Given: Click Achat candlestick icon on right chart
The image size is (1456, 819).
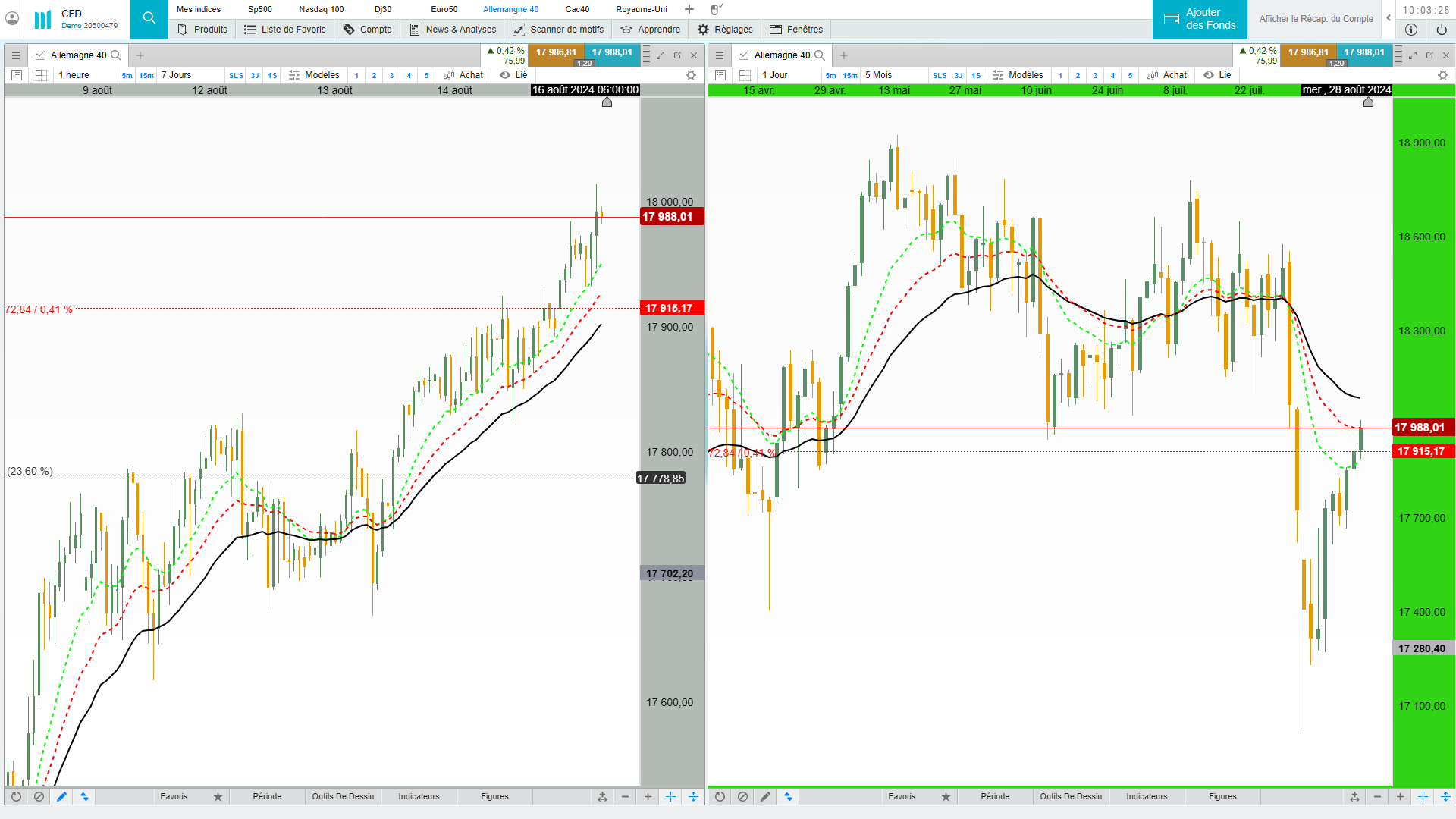Looking at the screenshot, I should point(1153,75).
